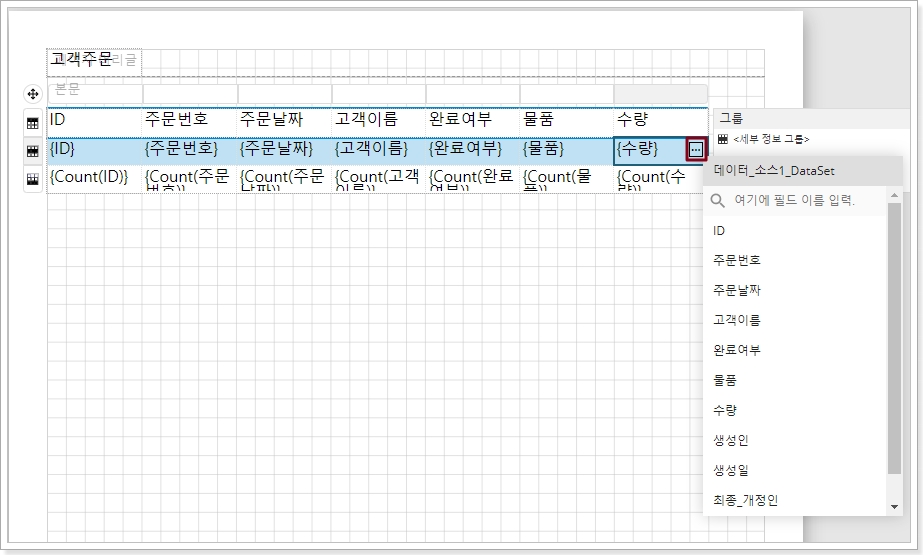The width and height of the screenshot is (923, 555).
Task: Click the detail group icon
Action: click(x=723, y=139)
